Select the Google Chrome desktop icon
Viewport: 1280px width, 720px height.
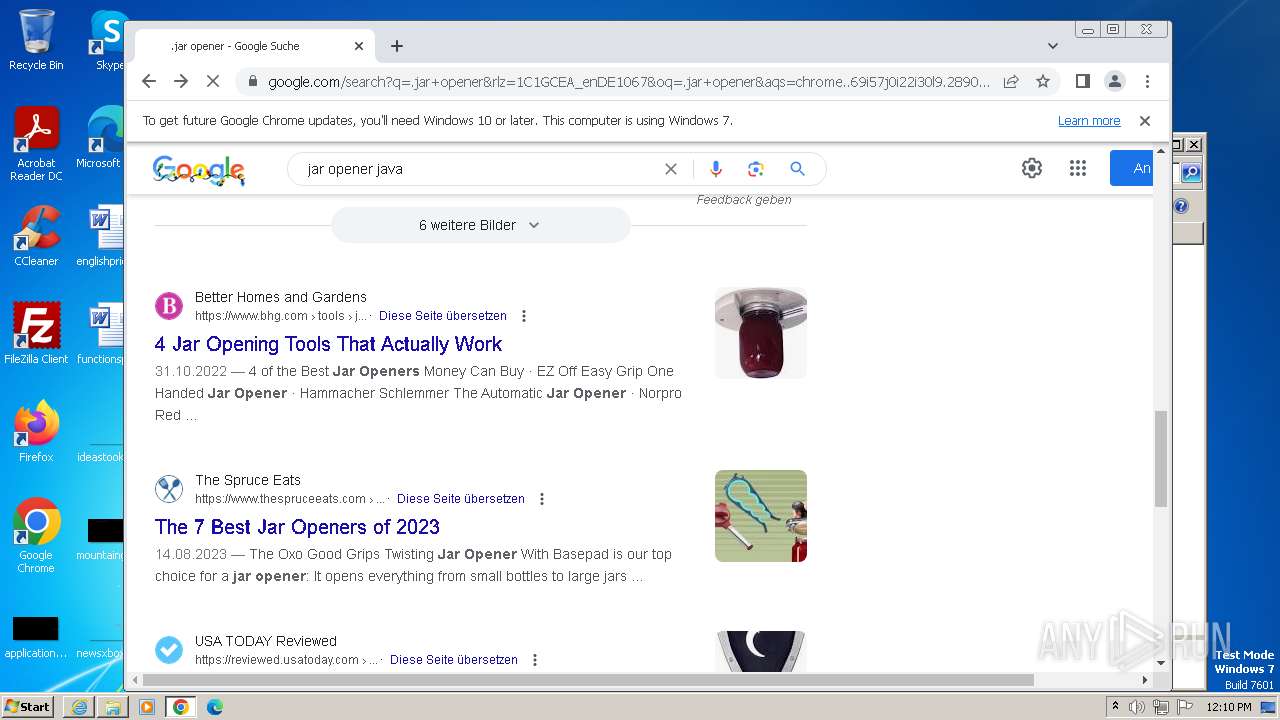[x=36, y=536]
